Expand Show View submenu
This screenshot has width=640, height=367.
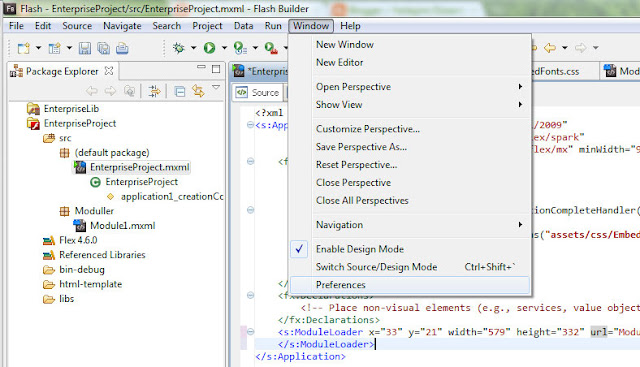(x=409, y=105)
